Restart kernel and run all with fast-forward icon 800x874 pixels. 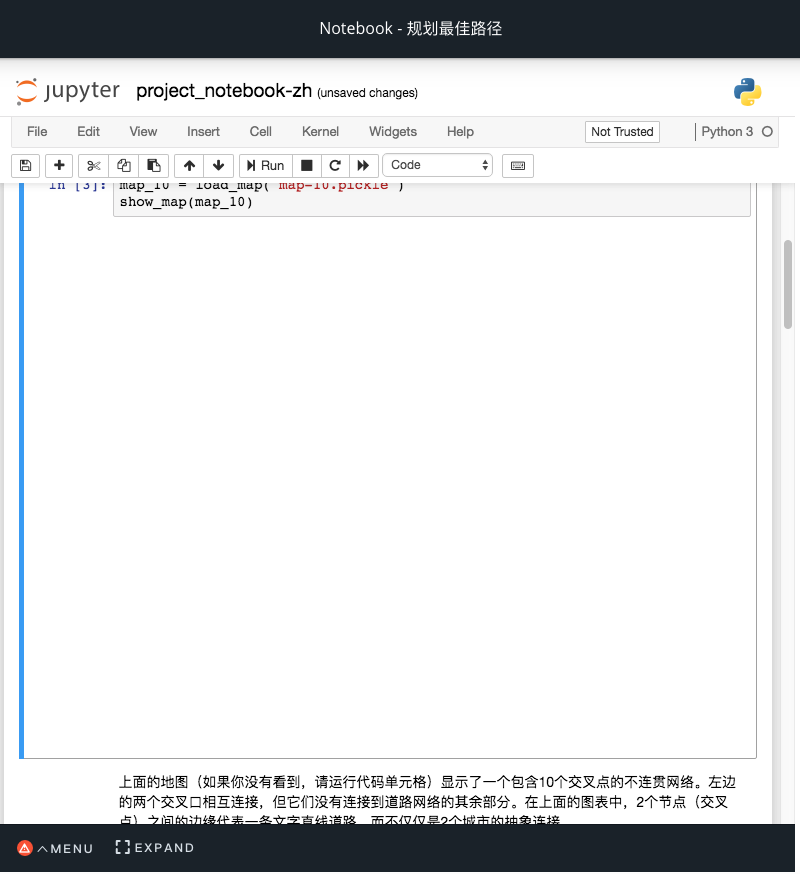pyautogui.click(x=362, y=165)
